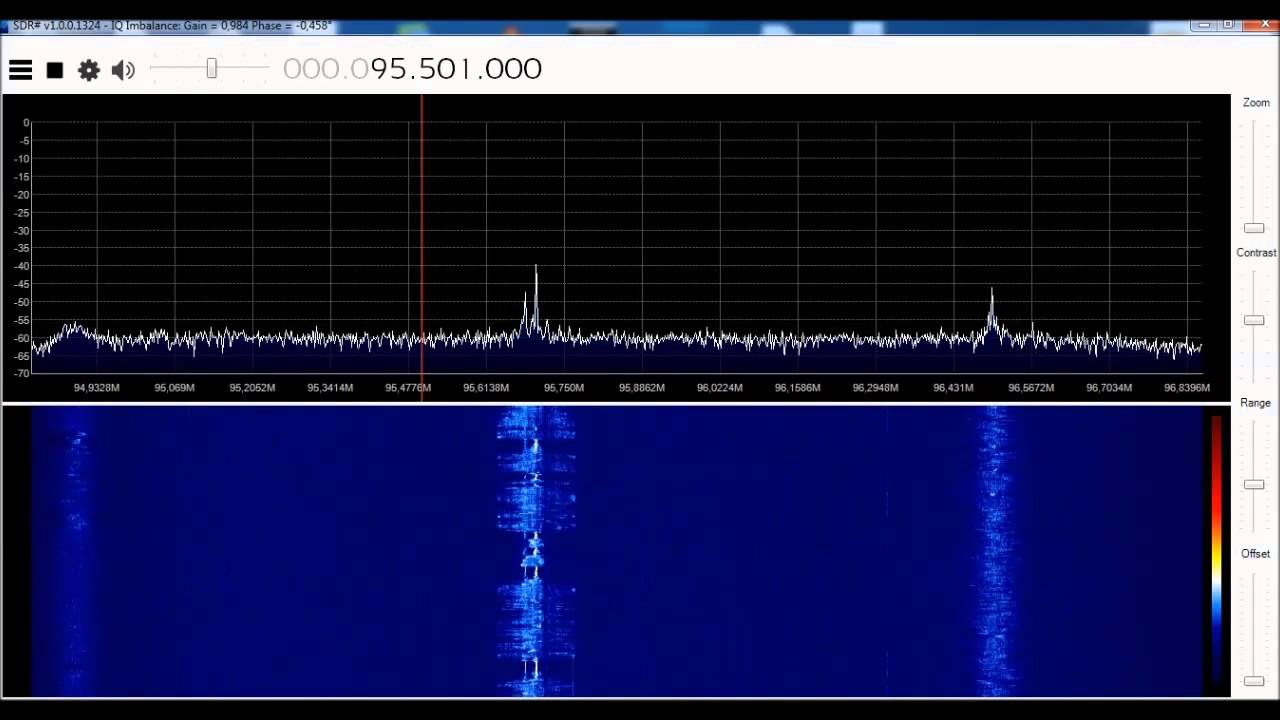The image size is (1280, 720).
Task: Click the 96,431M frequency axis label
Action: [x=953, y=387]
